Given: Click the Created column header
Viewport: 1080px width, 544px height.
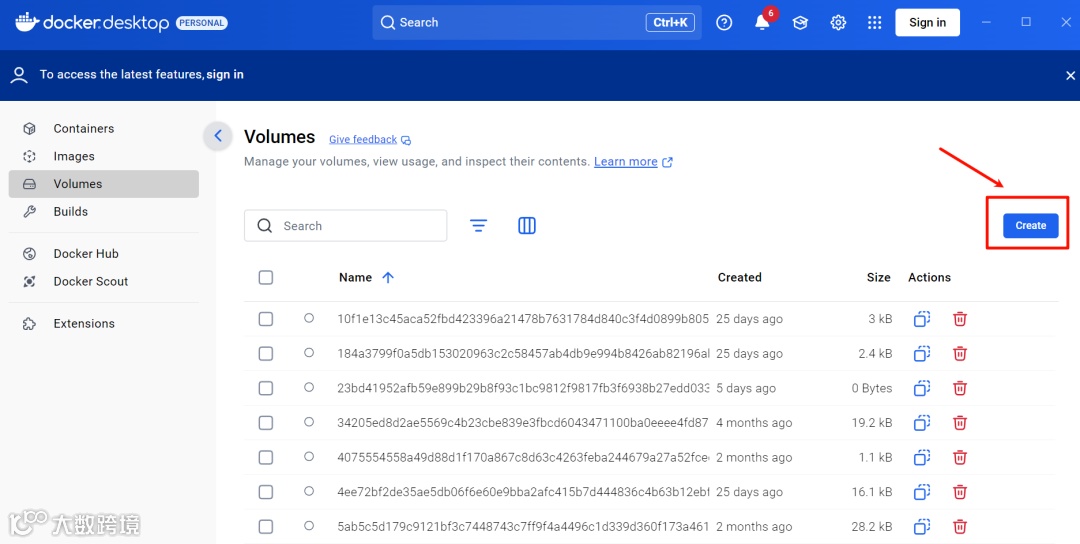Looking at the screenshot, I should 739,278.
